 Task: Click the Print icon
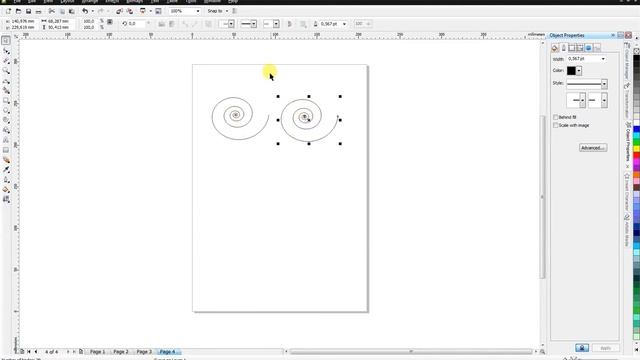click(39, 11)
